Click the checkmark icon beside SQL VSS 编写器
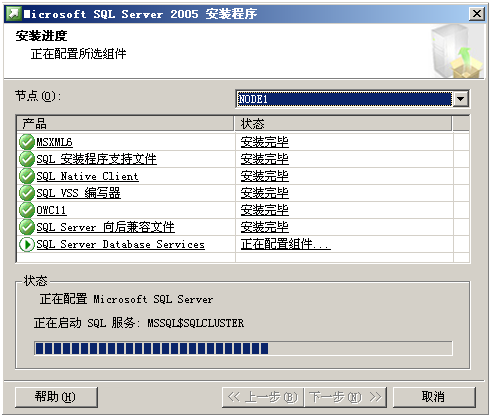This screenshot has width=491, height=417. (27, 193)
